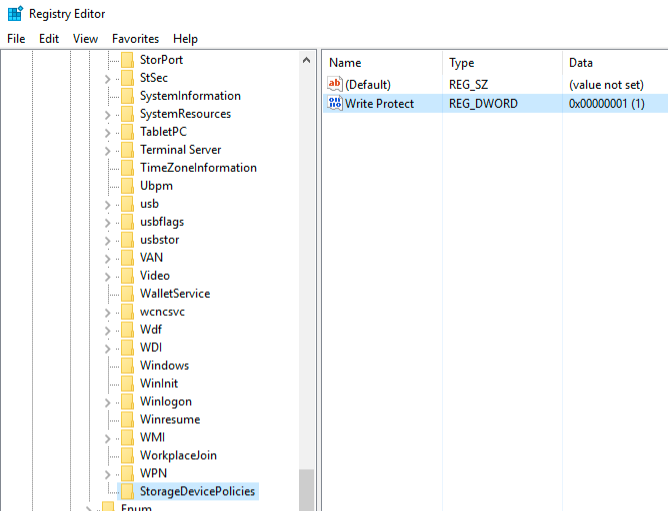The height and width of the screenshot is (511, 668).
Task: Click the Type column header
Action: coord(461,62)
